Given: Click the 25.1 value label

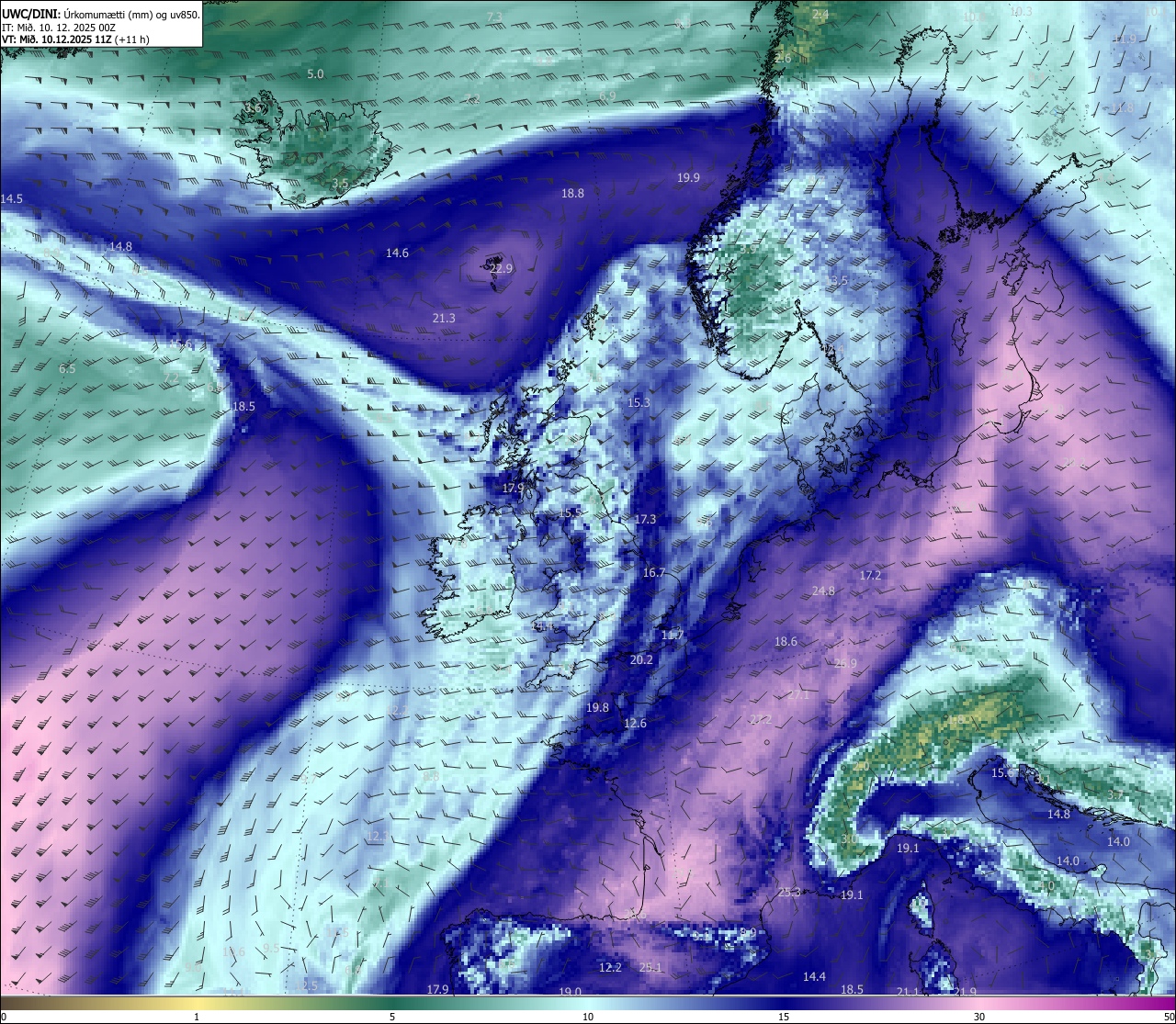Looking at the screenshot, I should click(x=650, y=968).
